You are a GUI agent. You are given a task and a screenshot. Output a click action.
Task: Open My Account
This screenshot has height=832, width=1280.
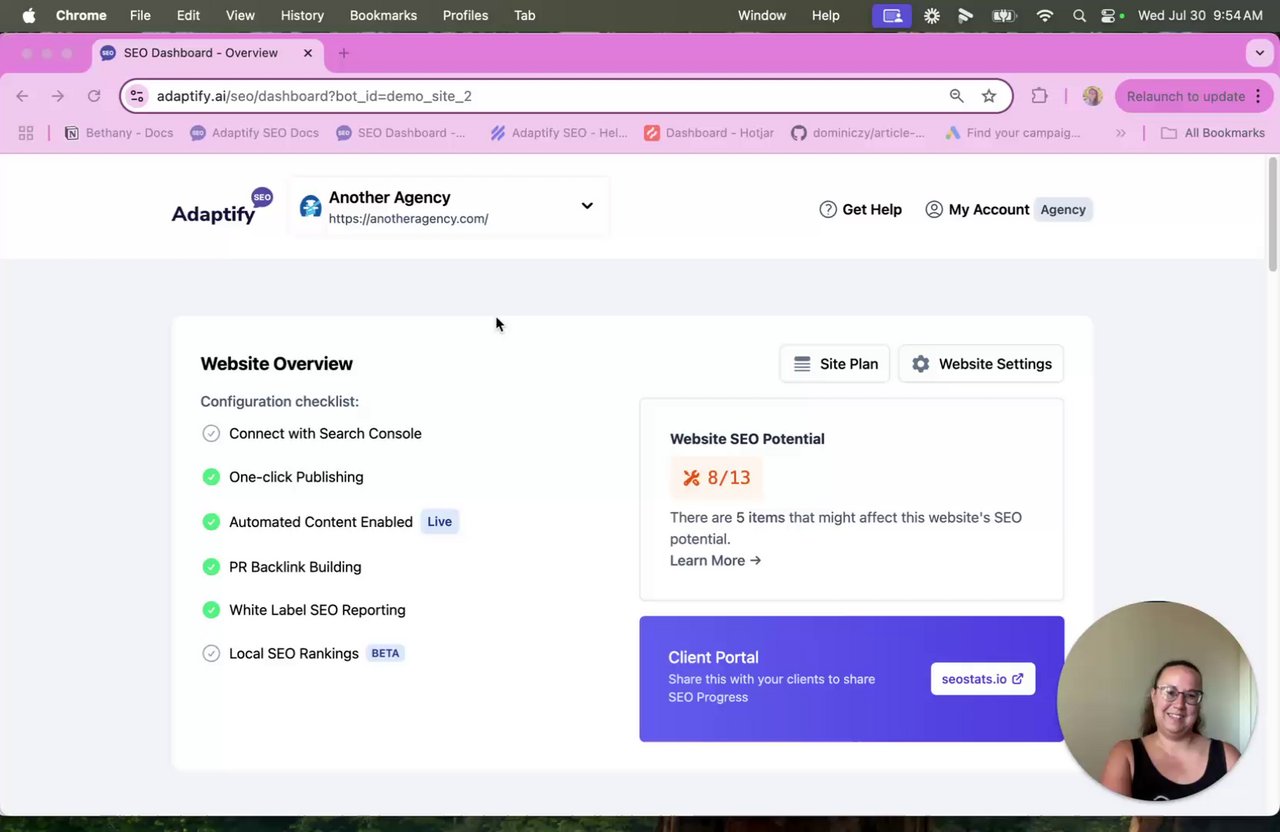pyautogui.click(x=977, y=209)
